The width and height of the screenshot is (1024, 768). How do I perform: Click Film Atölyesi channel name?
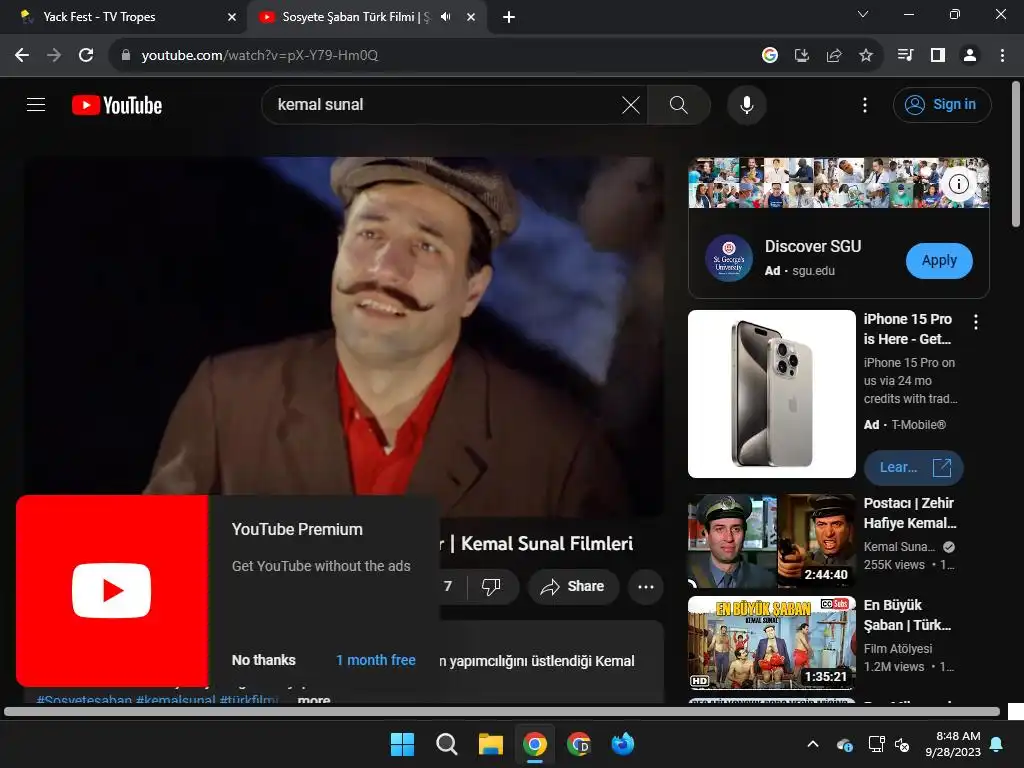[x=898, y=648]
